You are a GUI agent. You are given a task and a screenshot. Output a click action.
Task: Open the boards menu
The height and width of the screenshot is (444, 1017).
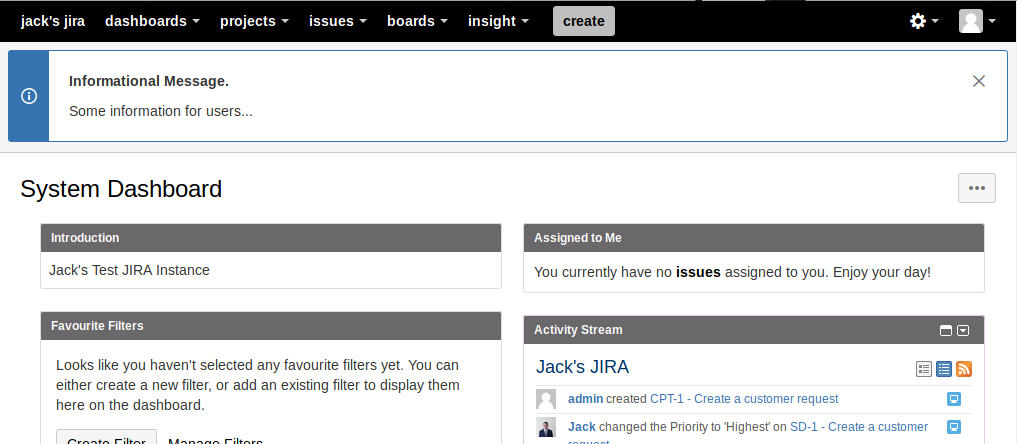coord(418,21)
